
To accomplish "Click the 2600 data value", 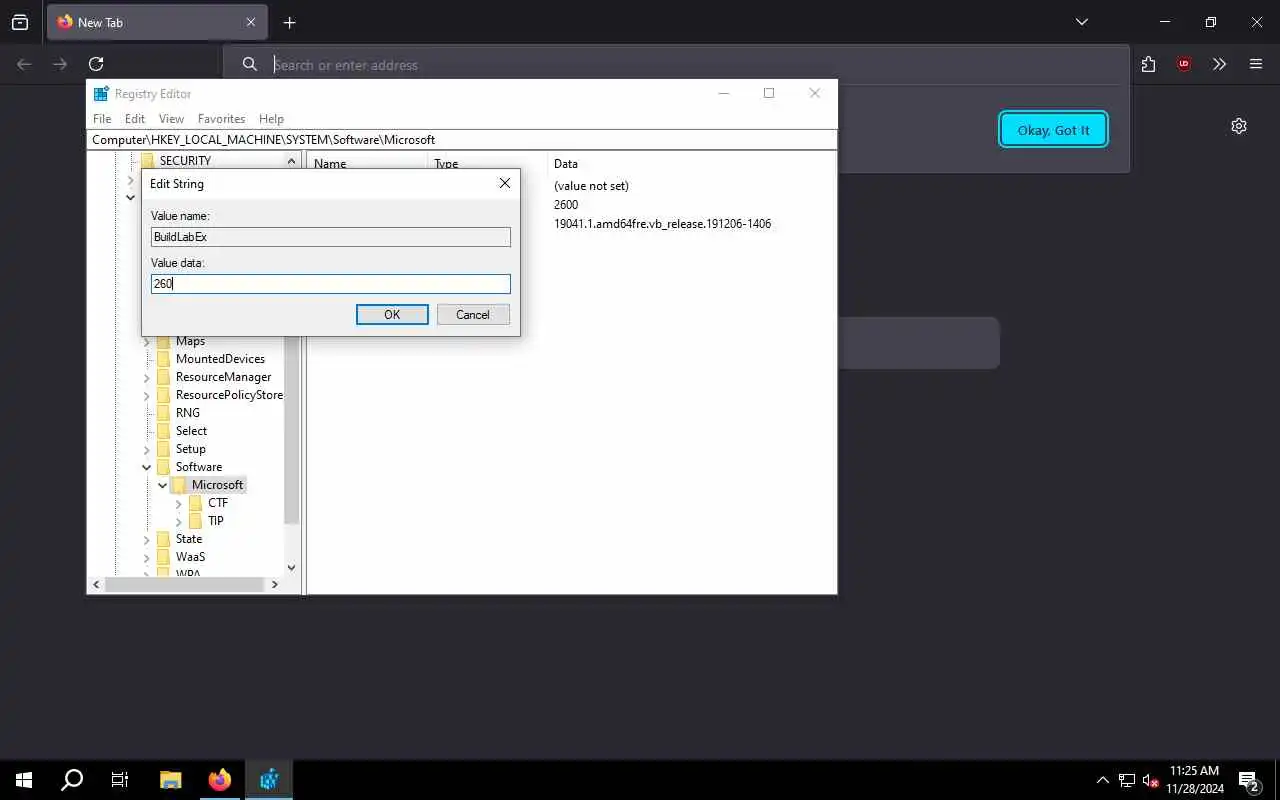I will (x=566, y=205).
